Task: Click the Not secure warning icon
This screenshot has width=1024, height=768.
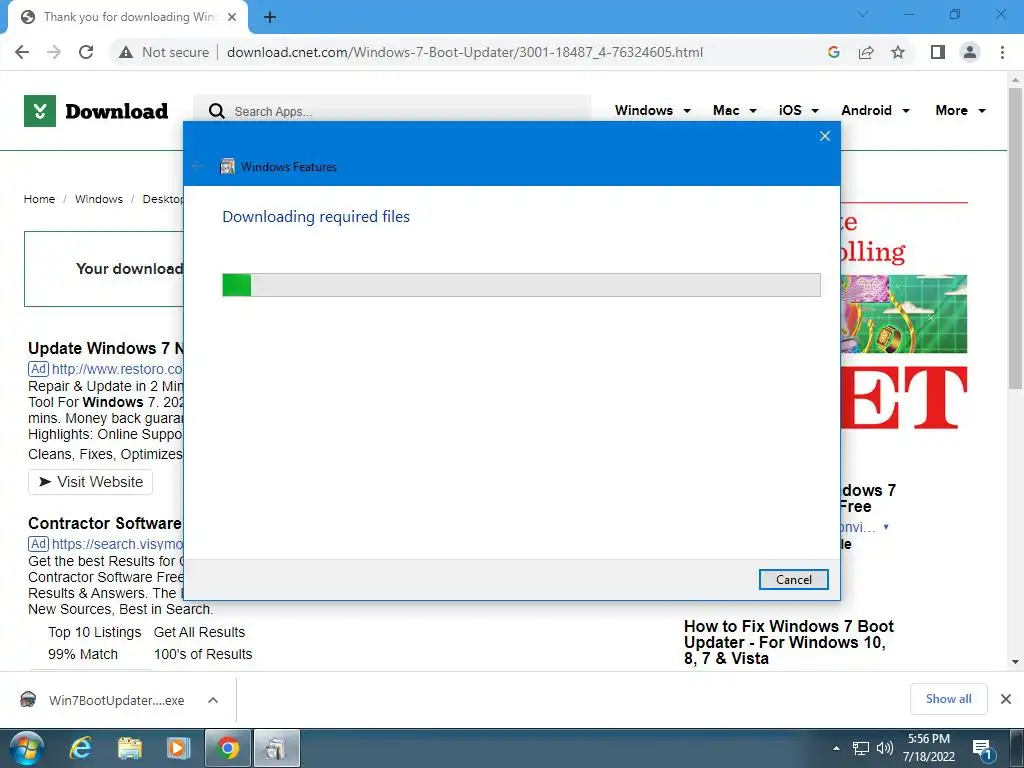Action: coord(126,52)
